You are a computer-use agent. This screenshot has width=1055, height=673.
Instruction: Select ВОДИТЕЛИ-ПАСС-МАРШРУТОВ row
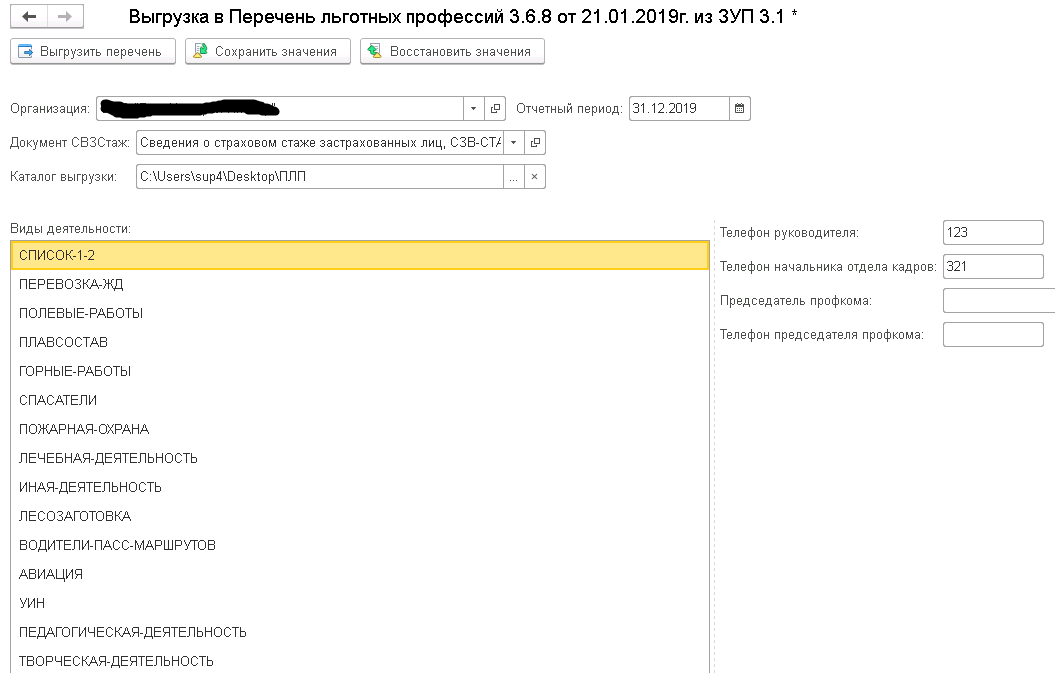click(360, 545)
